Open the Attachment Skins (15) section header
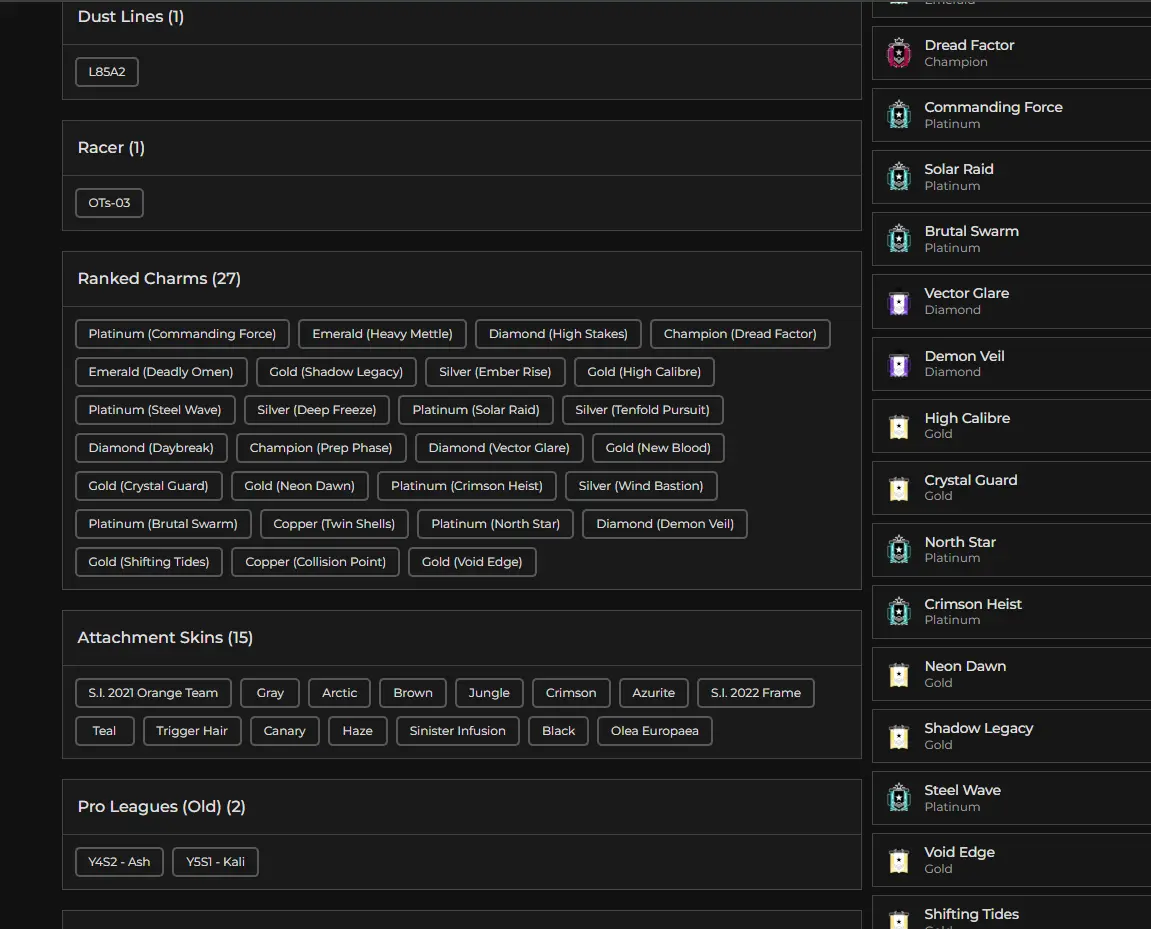This screenshot has width=1151, height=929. click(x=165, y=638)
